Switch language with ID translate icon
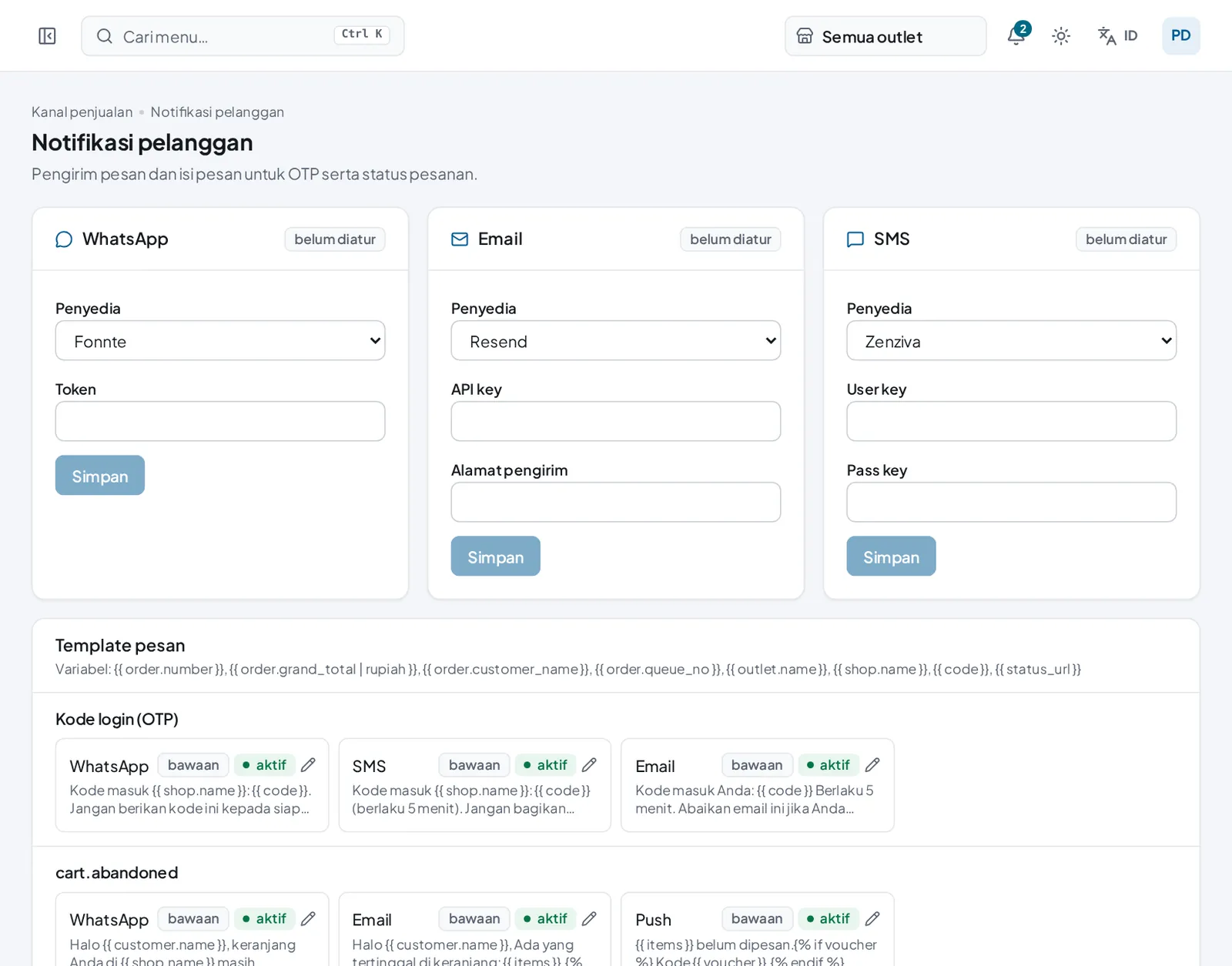The image size is (1232, 966). (1117, 36)
